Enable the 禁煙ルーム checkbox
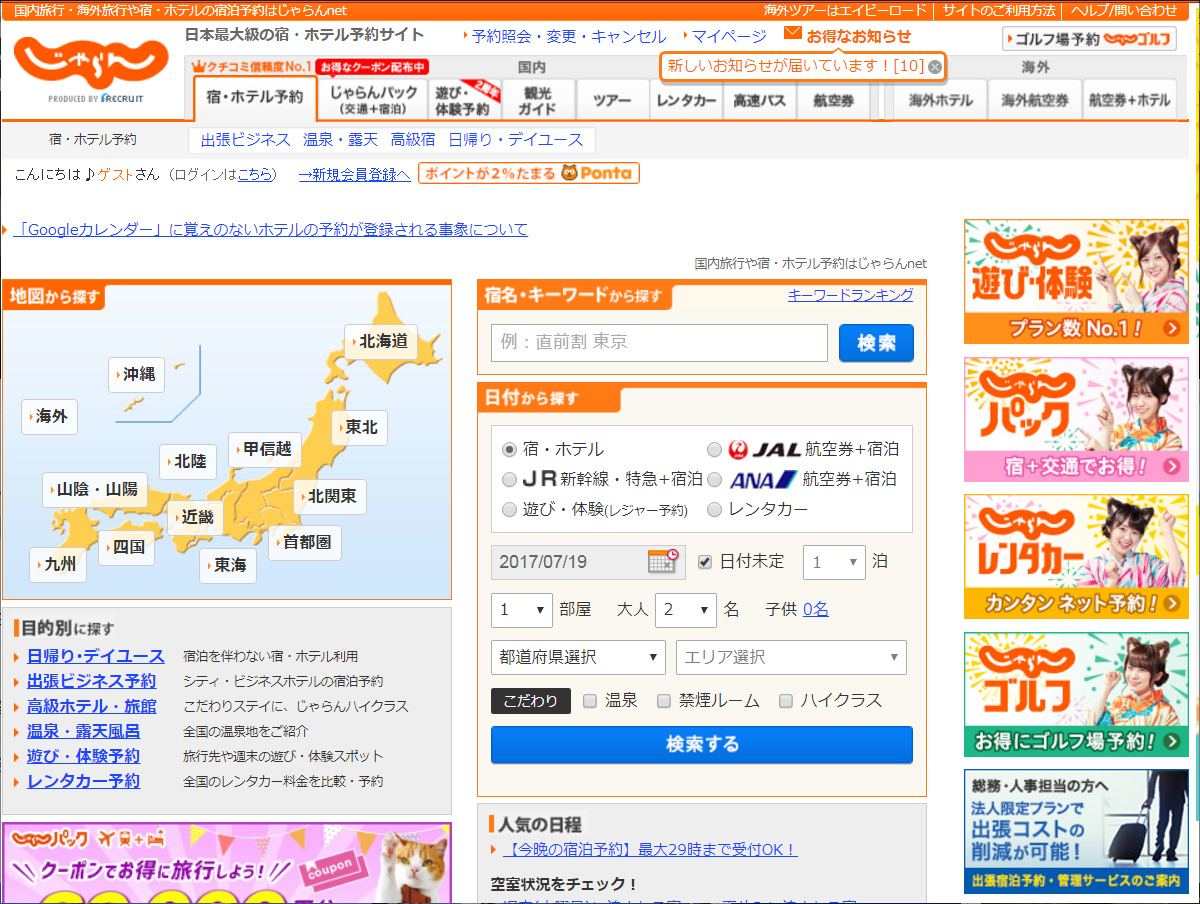 pyautogui.click(x=664, y=701)
